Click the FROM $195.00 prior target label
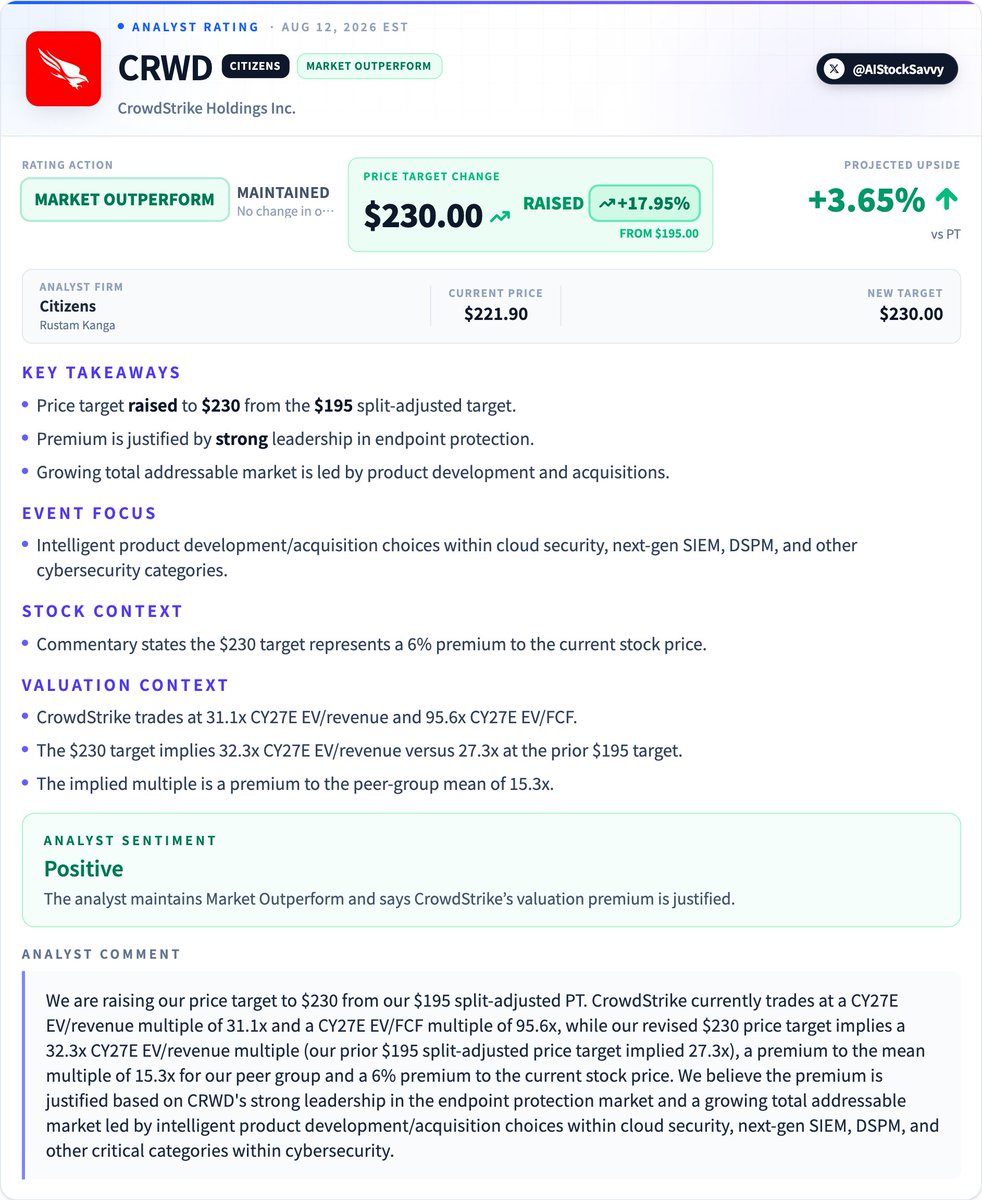 coord(659,234)
